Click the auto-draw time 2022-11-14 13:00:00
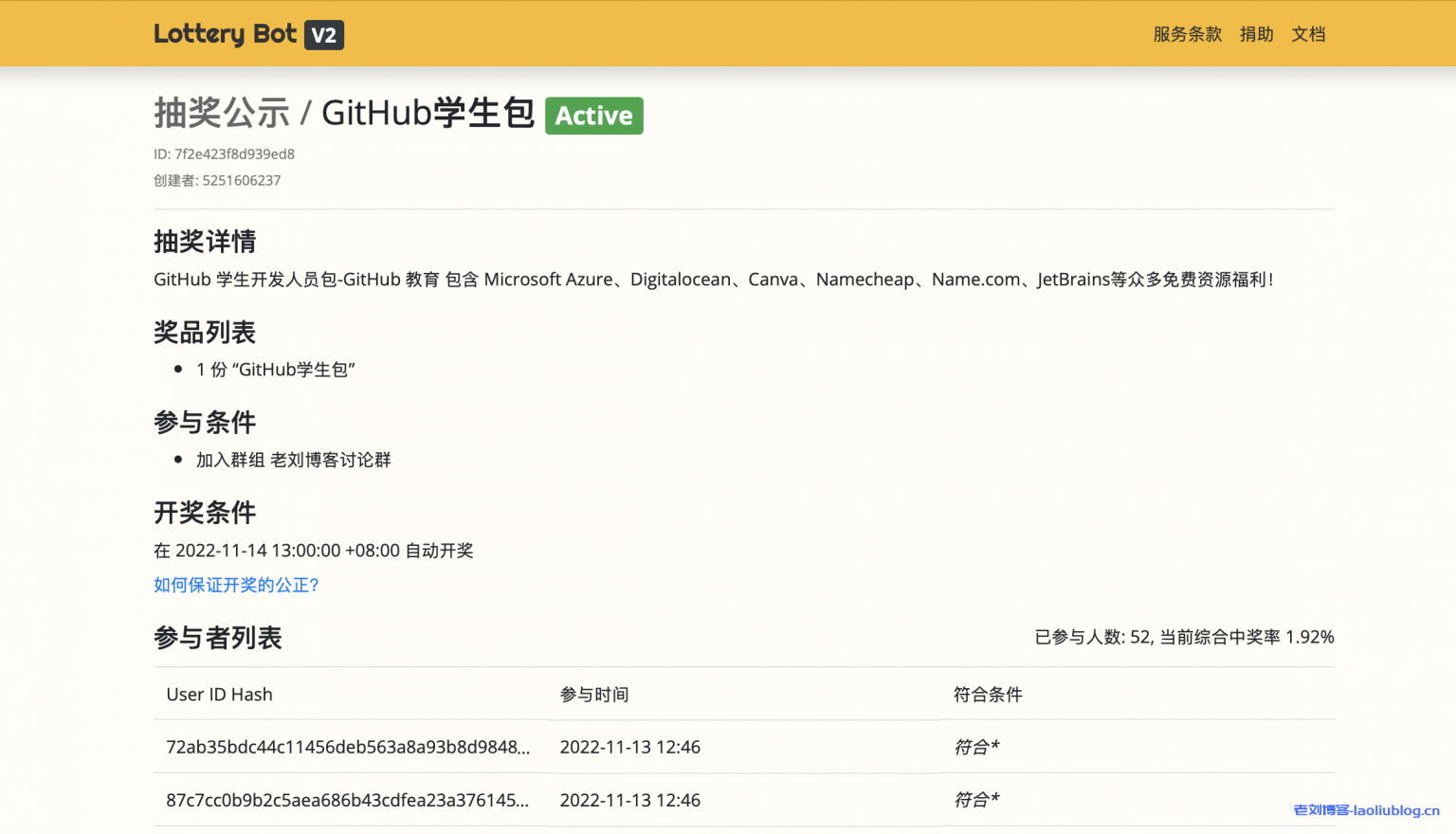Screen dimensions: 1456x834 [x=313, y=550]
